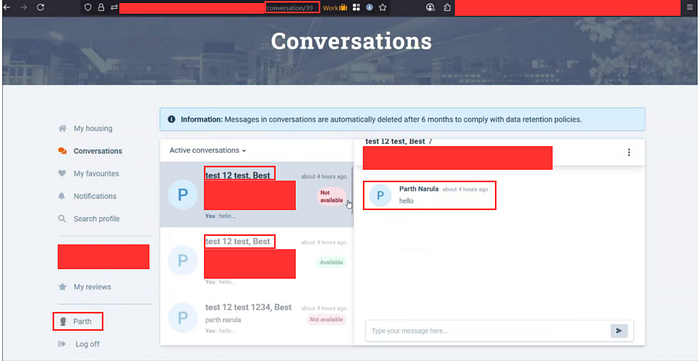Click the green Available status badge
The height and width of the screenshot is (361, 700).
(331, 262)
